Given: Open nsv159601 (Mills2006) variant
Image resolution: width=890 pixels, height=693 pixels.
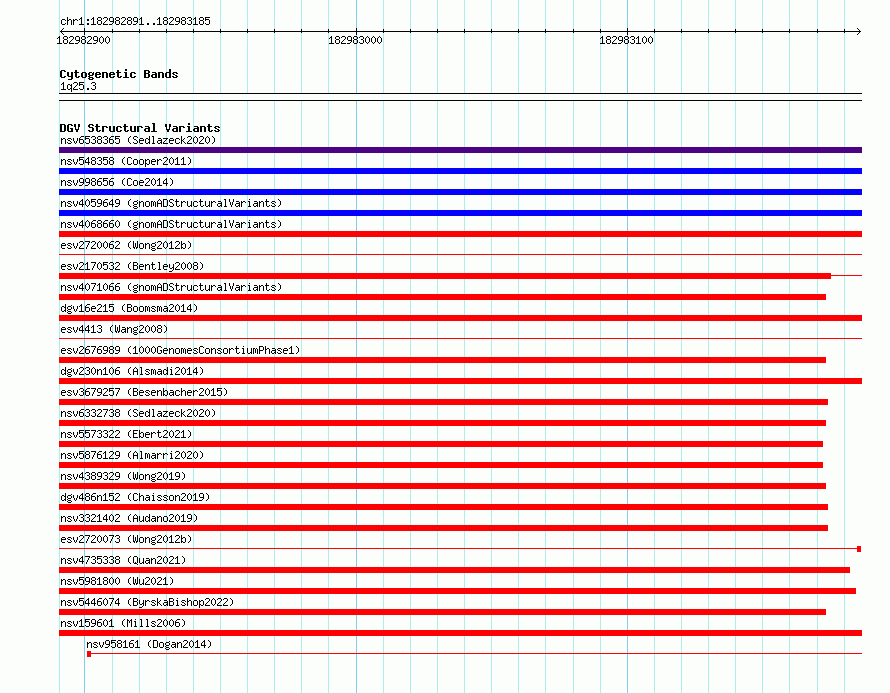Looking at the screenshot, I should coord(123,623).
